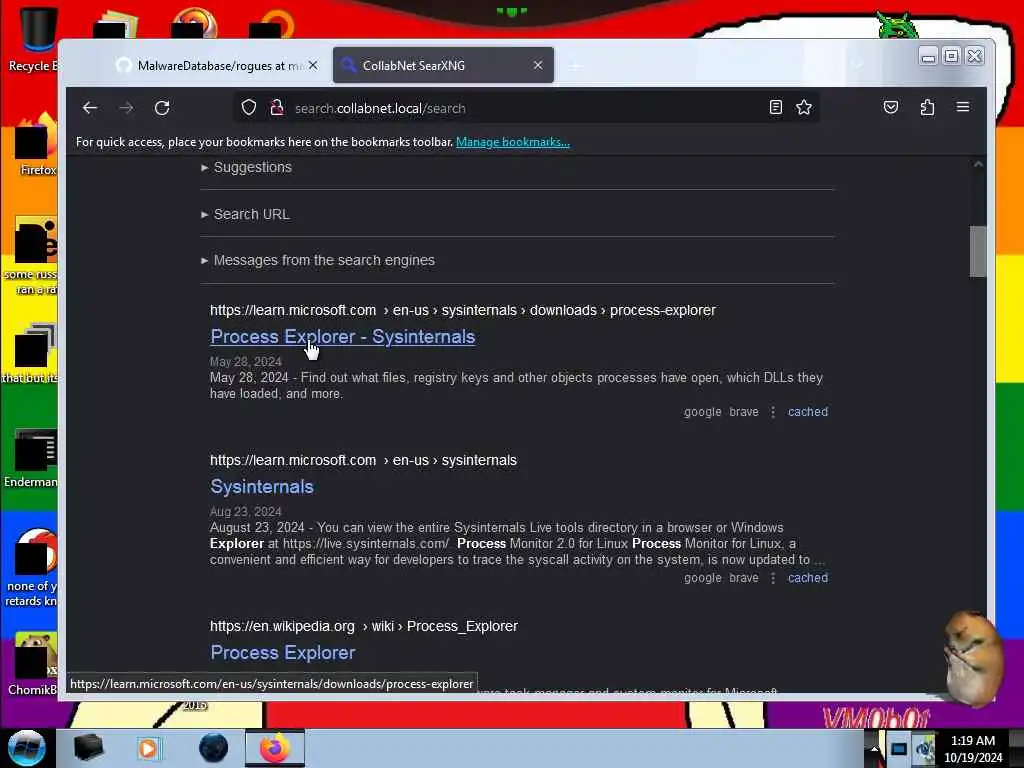
Task: Open the tracking protection shield icon
Action: (249, 108)
